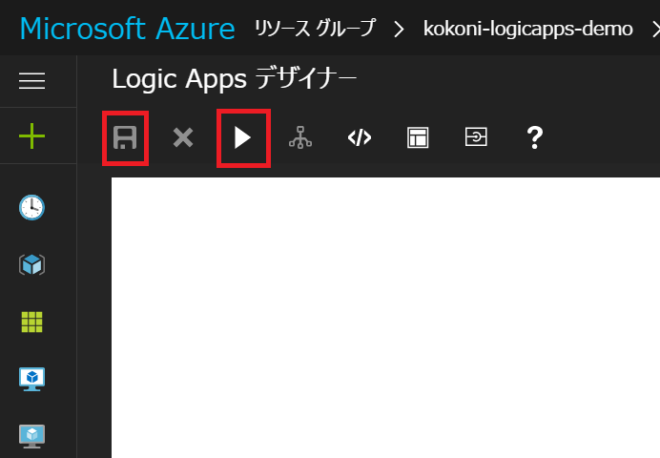Expand the hamburger menu in the sidebar
Viewport: 660px width, 458px height.
(x=32, y=82)
